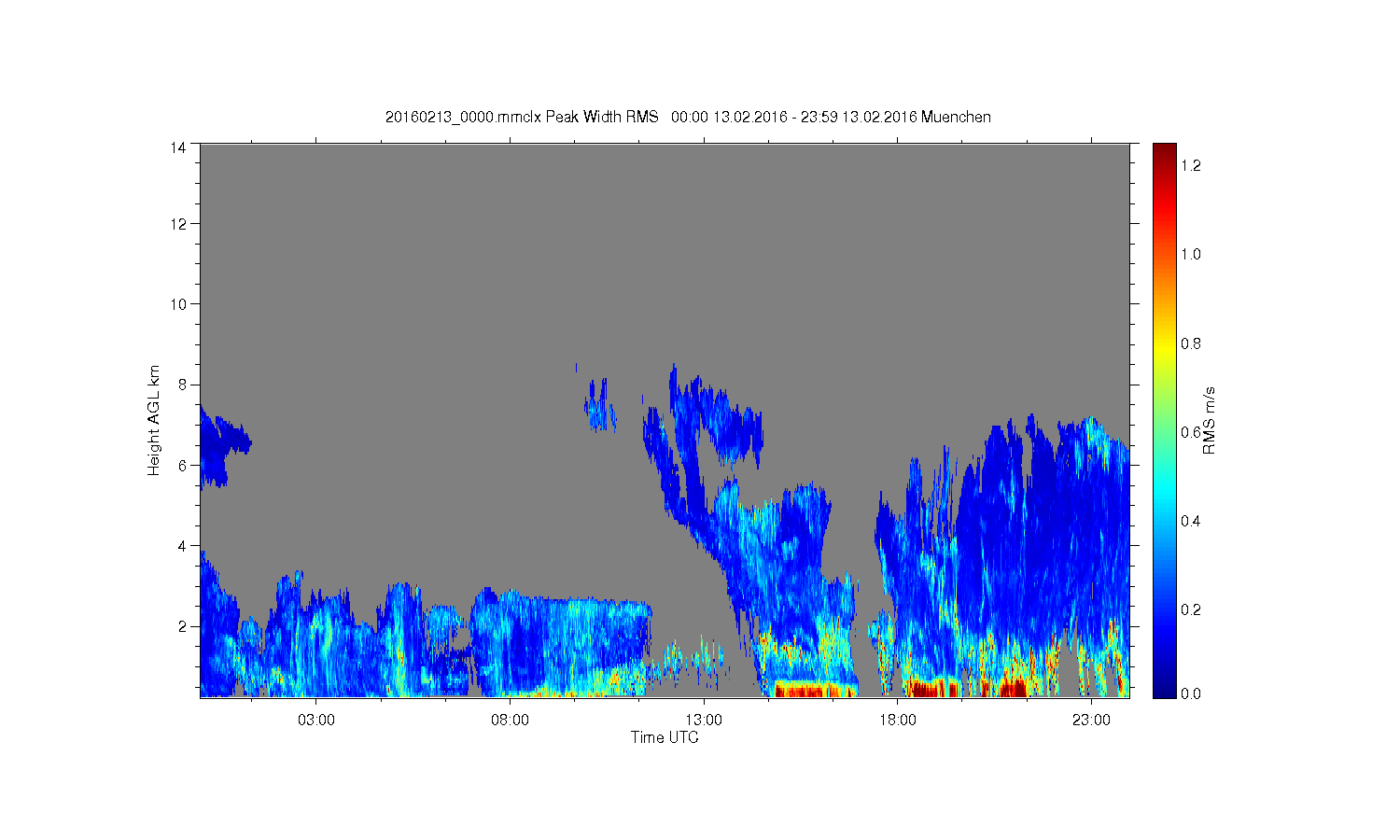Click the 'RMS m/s' colorbar label

1209,420
